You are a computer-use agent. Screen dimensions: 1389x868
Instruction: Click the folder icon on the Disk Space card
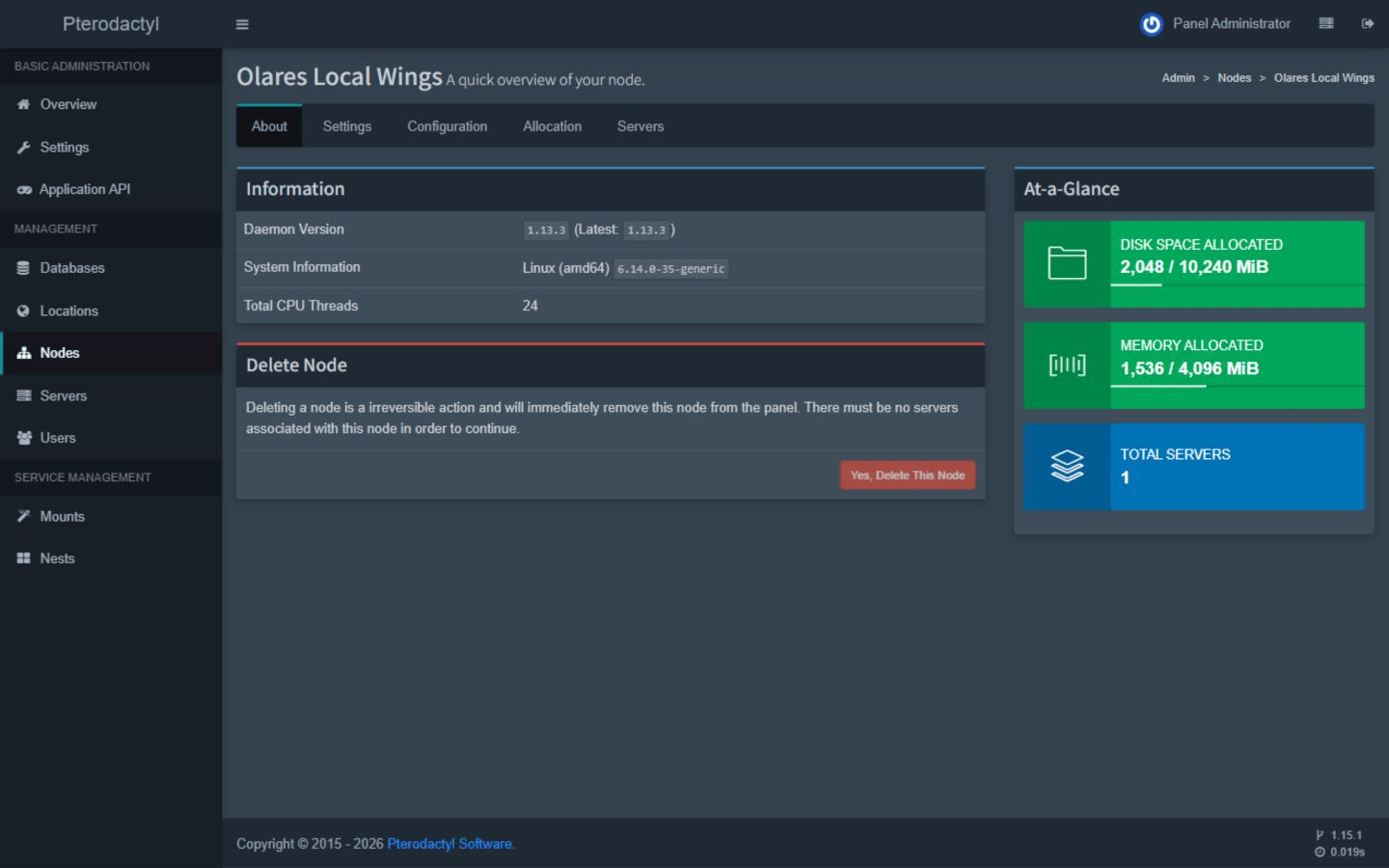click(1067, 262)
